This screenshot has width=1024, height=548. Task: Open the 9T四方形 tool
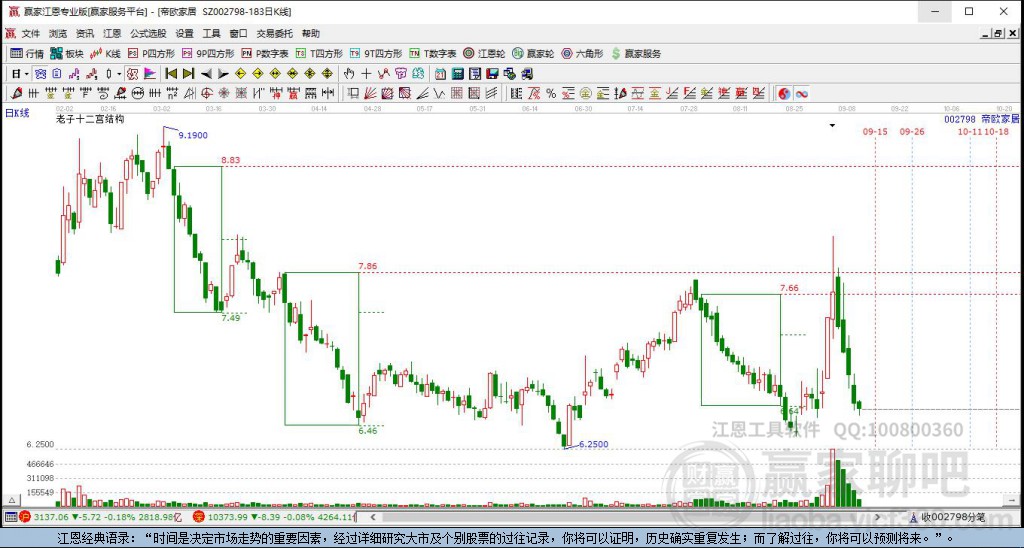376,54
